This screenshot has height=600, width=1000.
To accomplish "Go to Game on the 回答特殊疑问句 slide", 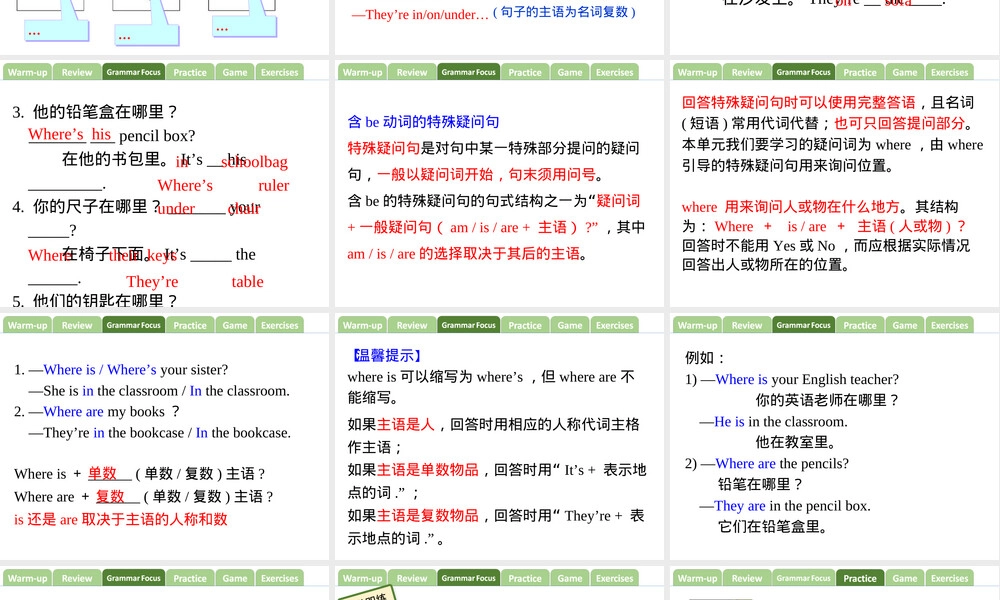I will (904, 72).
